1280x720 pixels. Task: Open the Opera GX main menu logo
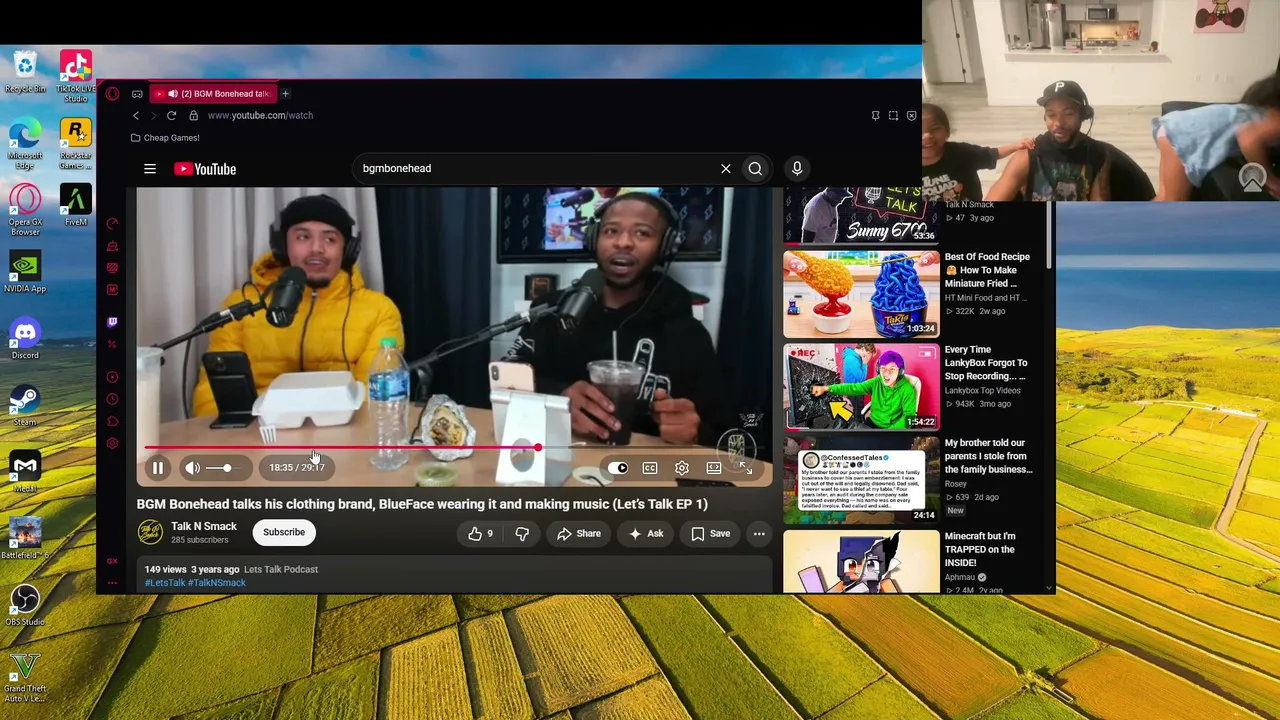pyautogui.click(x=112, y=94)
